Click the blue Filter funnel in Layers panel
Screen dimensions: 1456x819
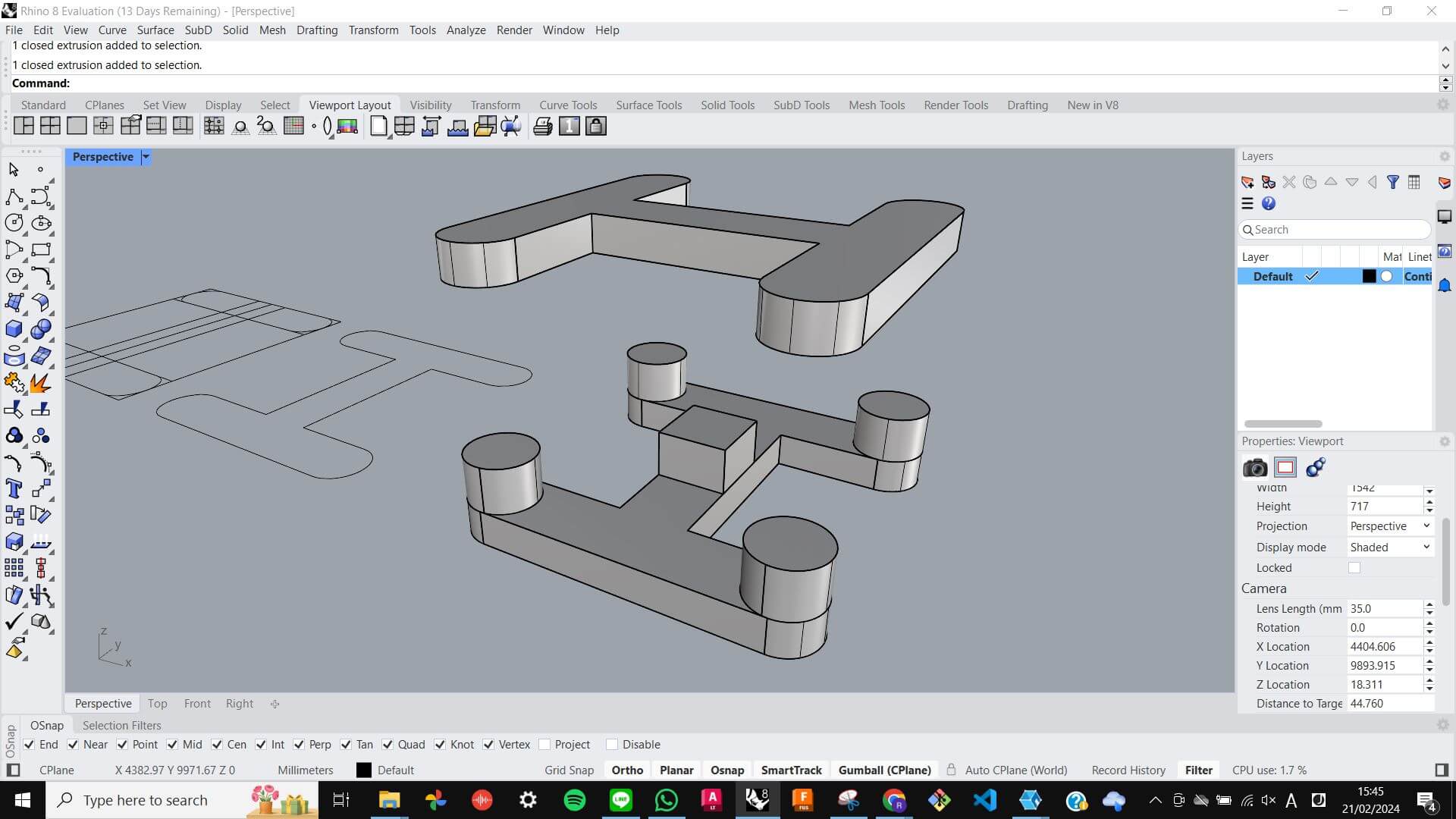1393,182
